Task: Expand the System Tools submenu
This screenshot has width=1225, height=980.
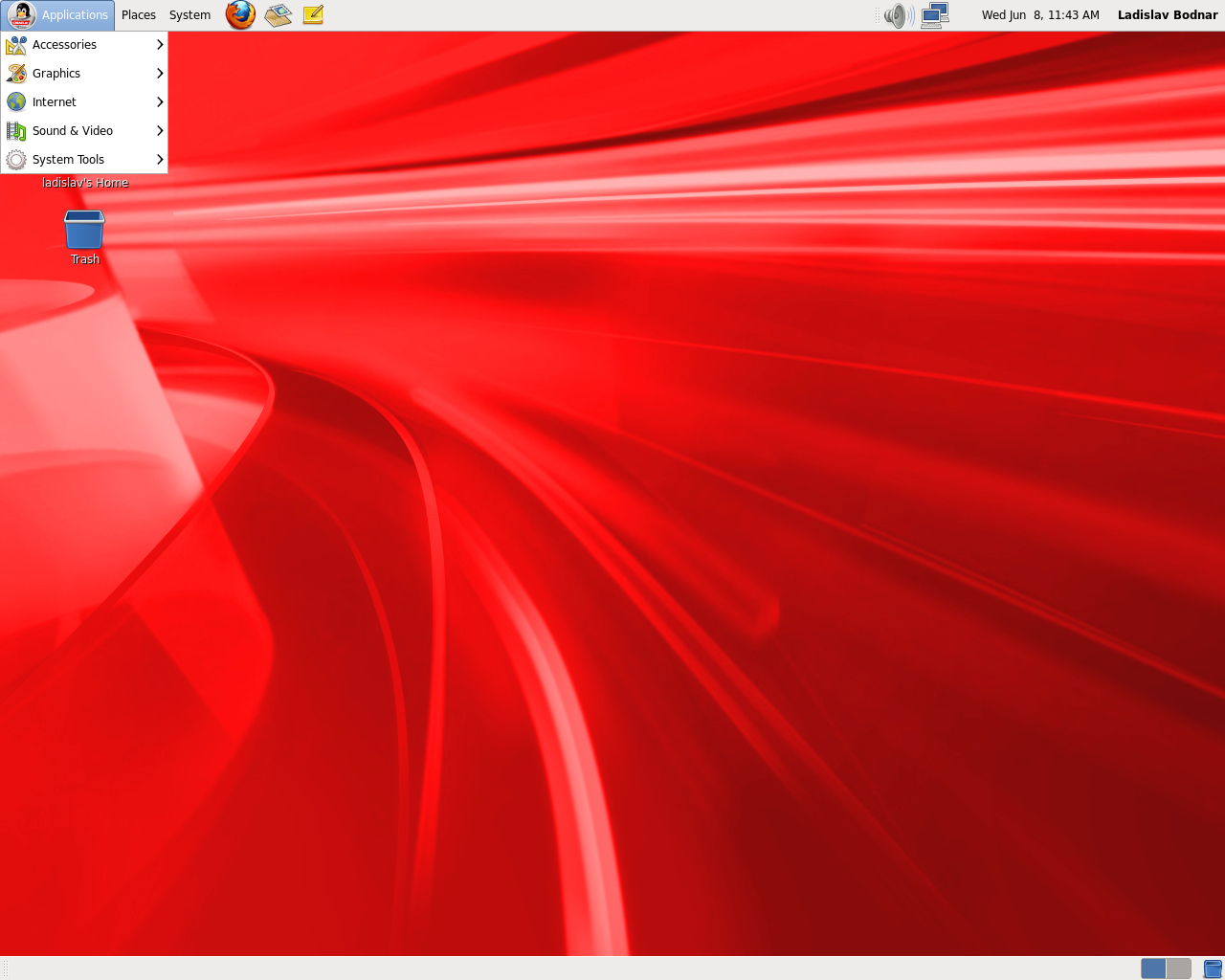Action: tap(66, 159)
